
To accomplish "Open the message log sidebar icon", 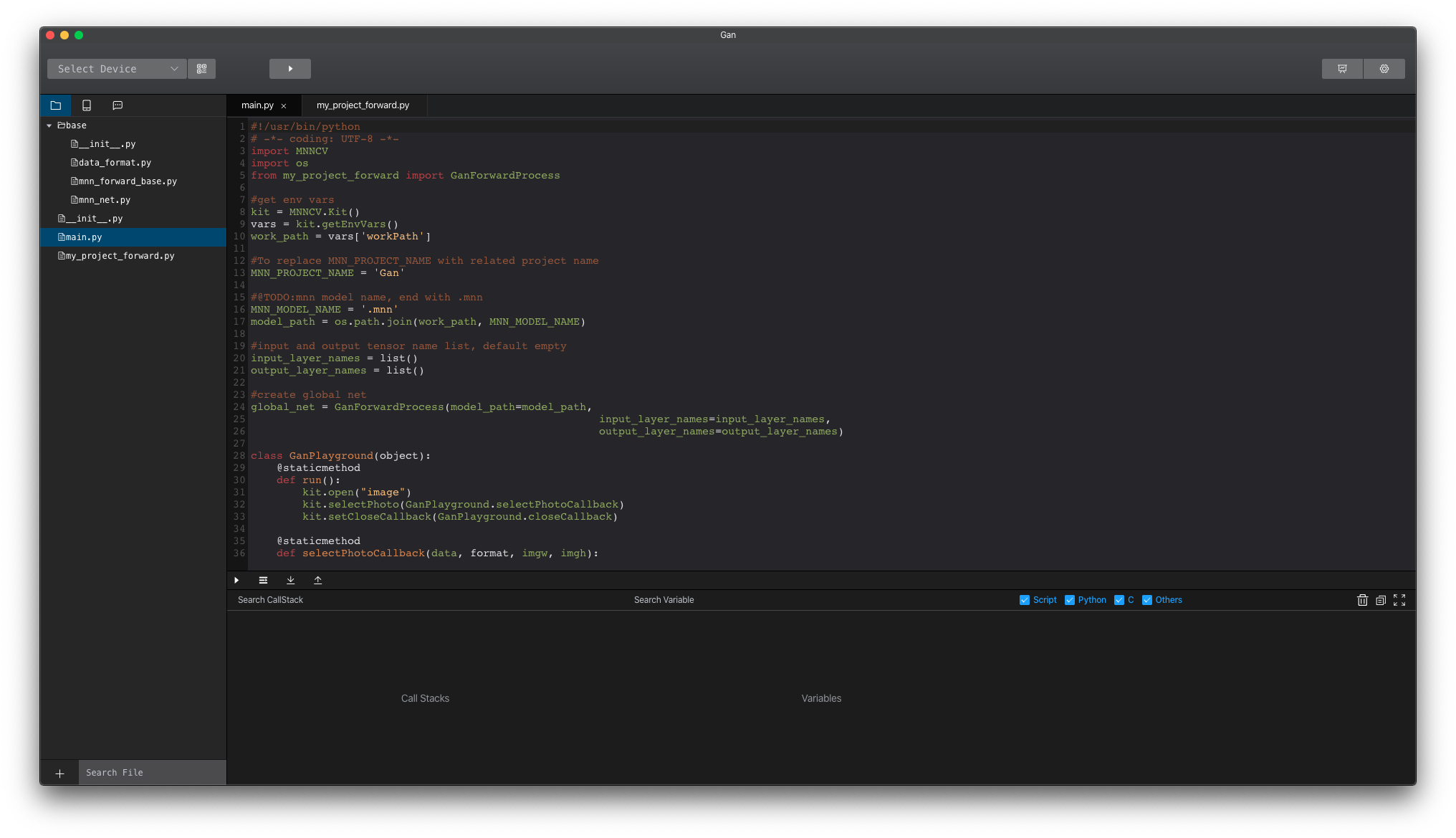I will (118, 105).
